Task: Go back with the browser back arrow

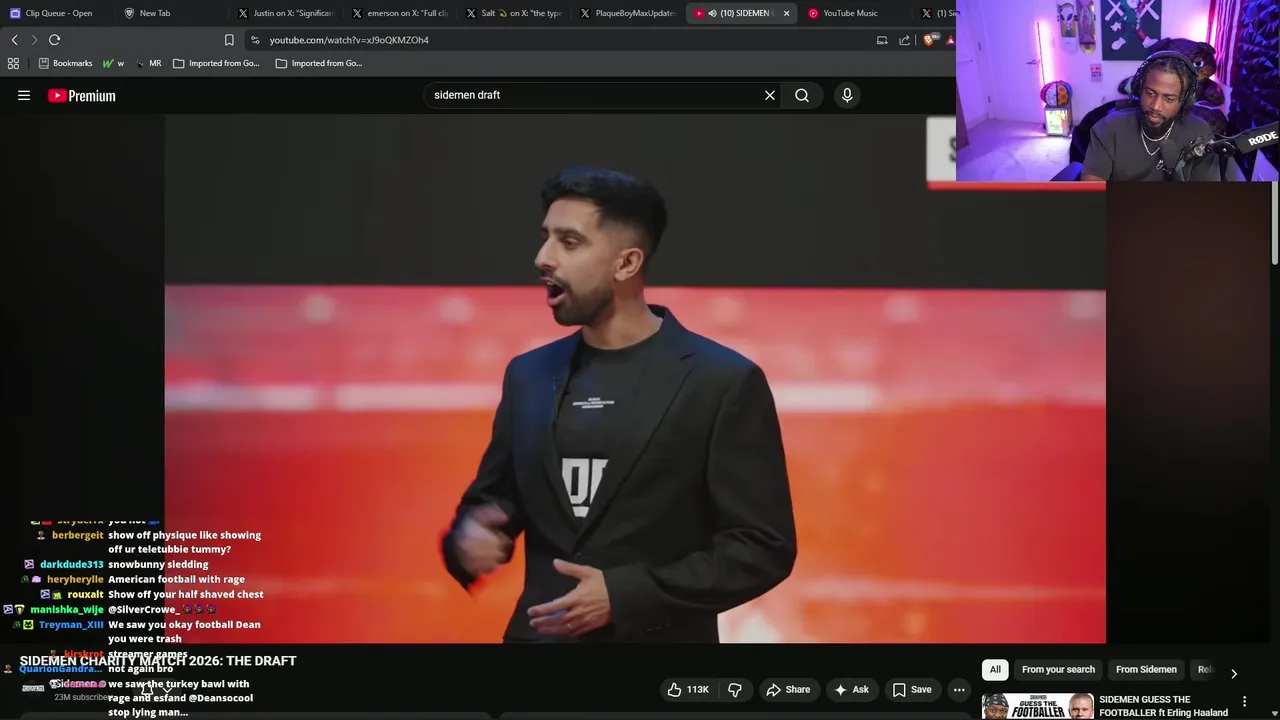Action: (x=14, y=40)
